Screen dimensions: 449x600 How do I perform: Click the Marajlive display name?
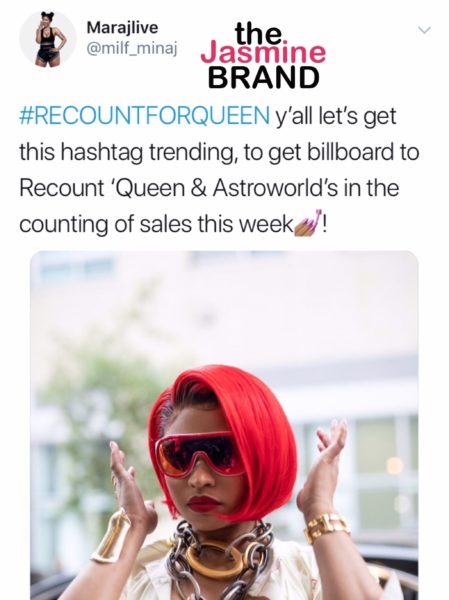(122, 28)
